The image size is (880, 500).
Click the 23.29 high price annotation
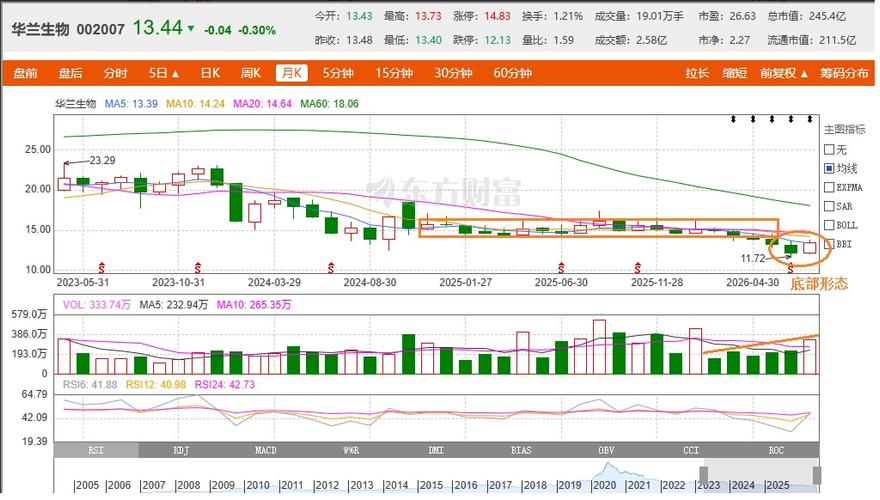click(102, 160)
